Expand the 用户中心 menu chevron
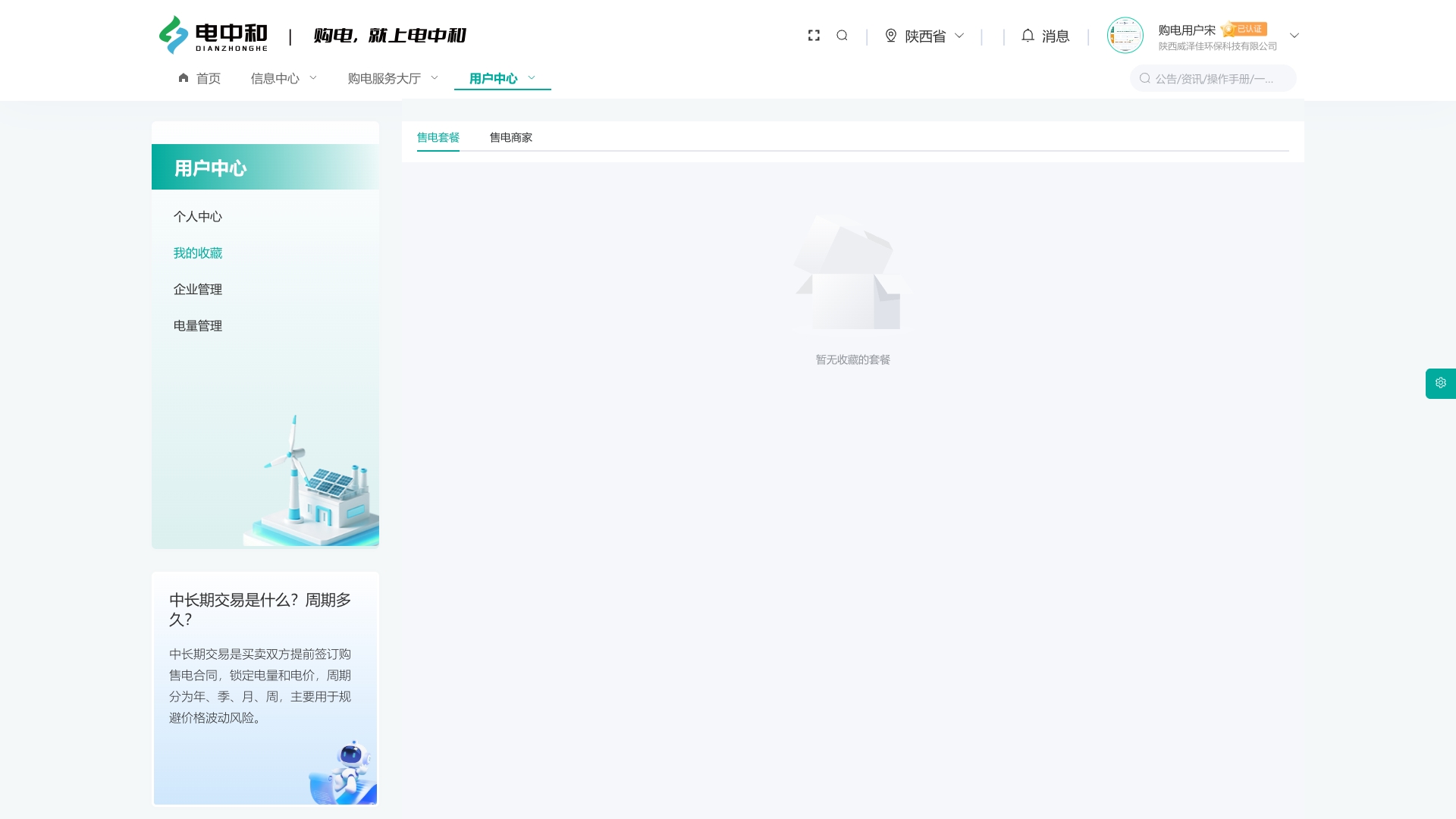This screenshot has height=819, width=1456. coord(532,77)
